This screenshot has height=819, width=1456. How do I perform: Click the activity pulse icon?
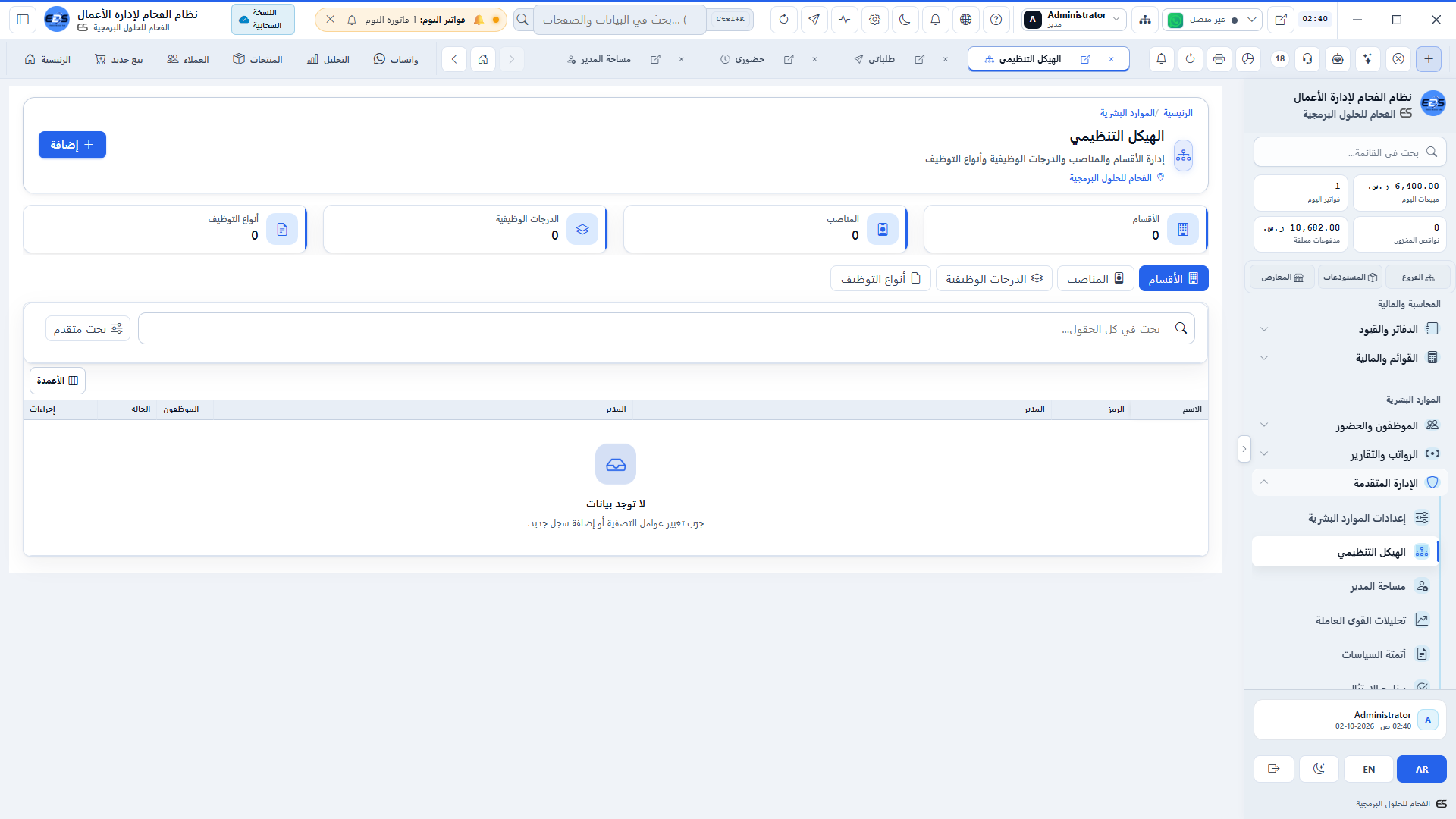[844, 20]
